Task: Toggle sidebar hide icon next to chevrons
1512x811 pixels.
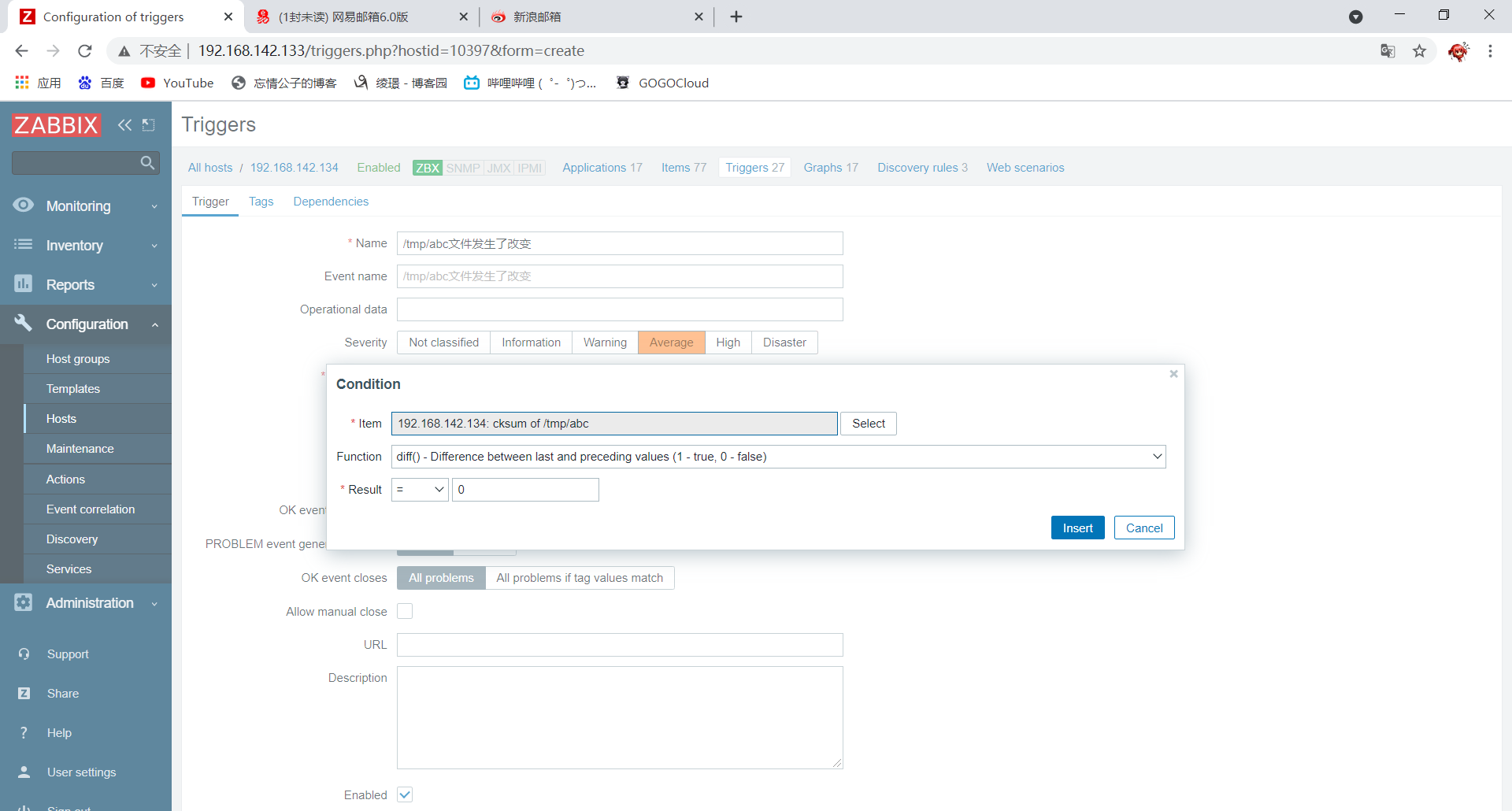Action: pos(148,124)
